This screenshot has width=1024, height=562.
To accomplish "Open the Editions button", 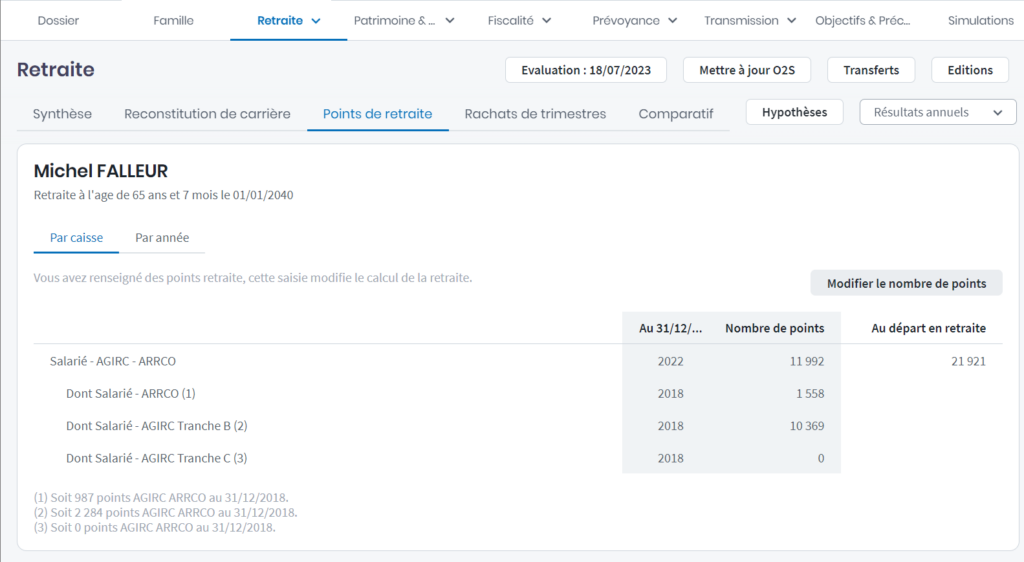I will coord(970,70).
